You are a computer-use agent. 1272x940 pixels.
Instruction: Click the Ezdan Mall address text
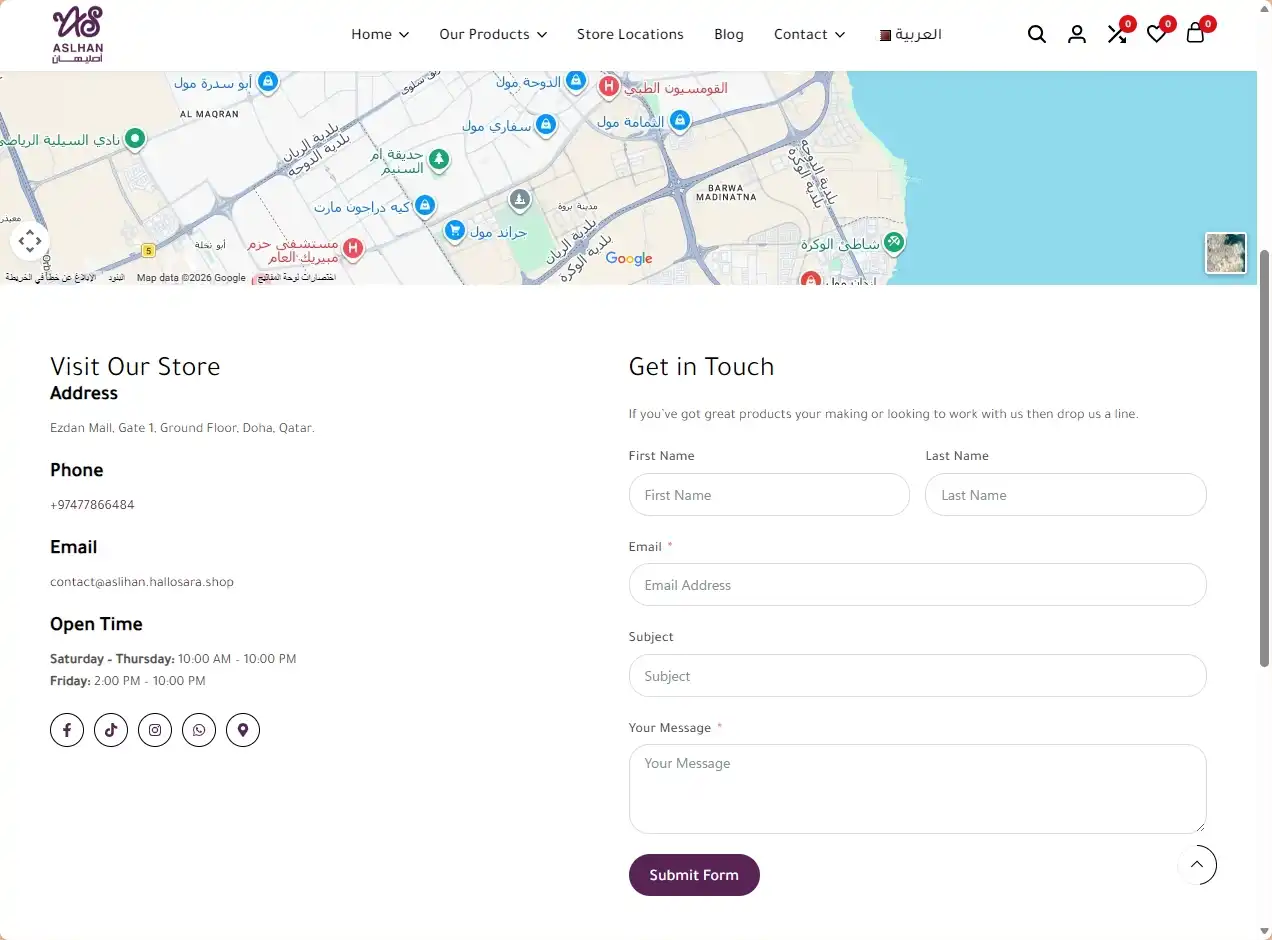click(182, 428)
